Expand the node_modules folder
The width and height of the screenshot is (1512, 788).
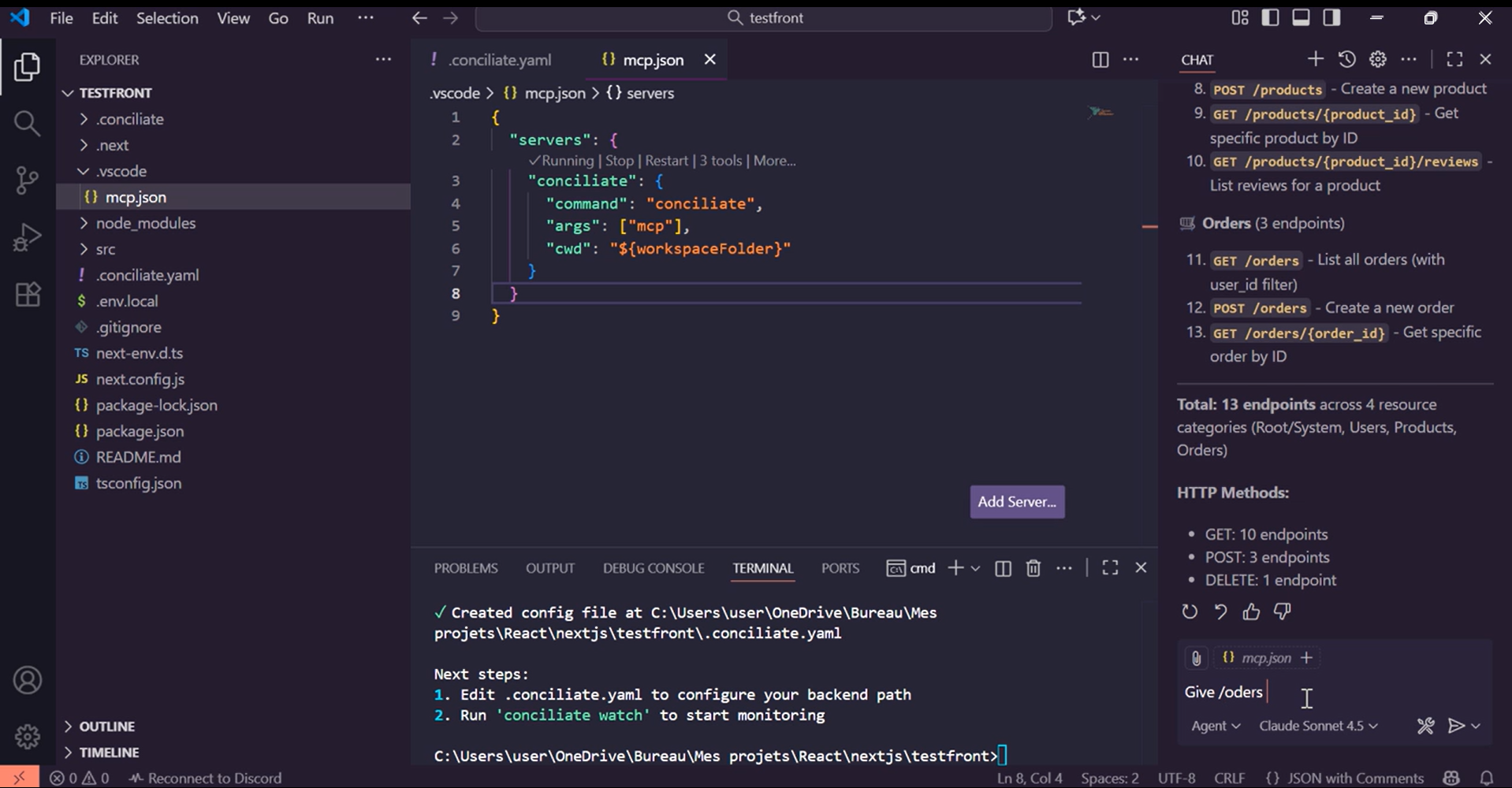coord(145,223)
